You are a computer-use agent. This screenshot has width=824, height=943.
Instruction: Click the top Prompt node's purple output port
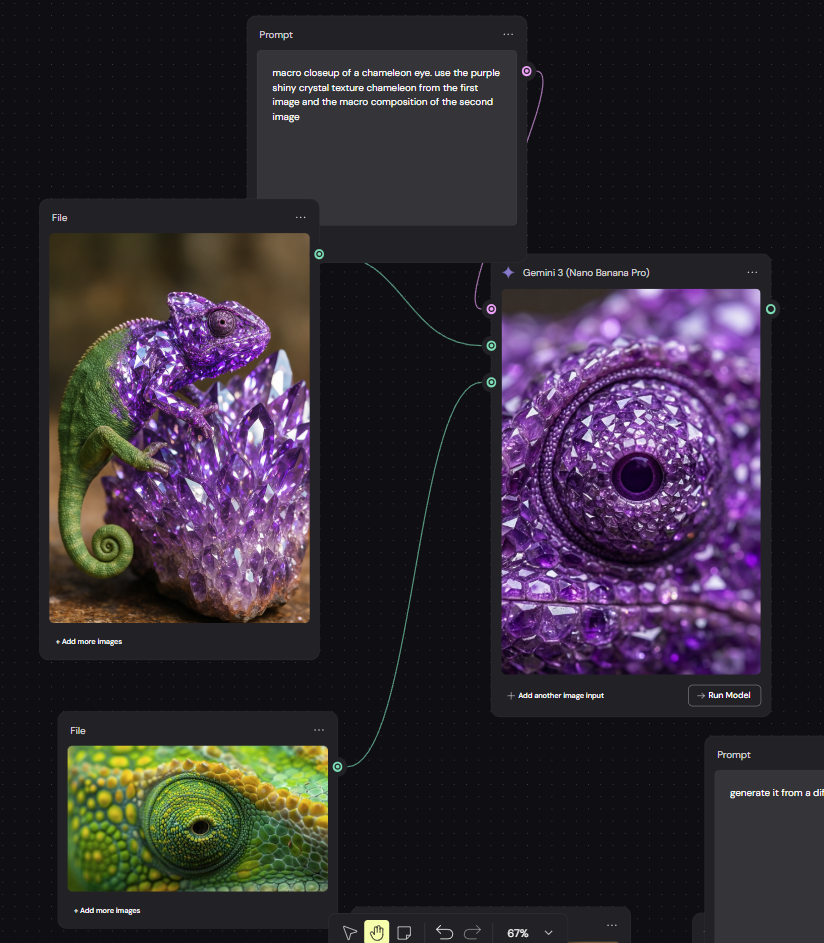(x=527, y=71)
